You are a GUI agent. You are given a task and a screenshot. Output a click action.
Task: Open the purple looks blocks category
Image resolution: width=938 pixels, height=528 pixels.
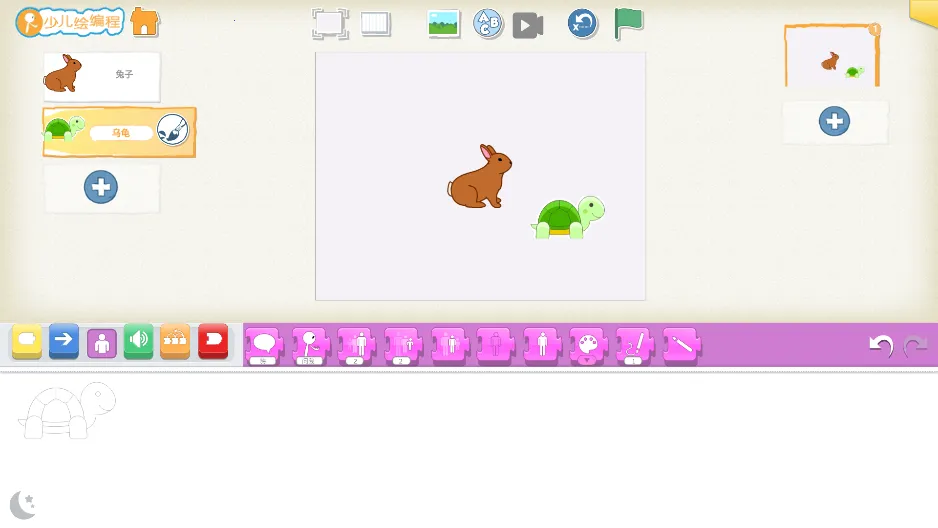102,343
